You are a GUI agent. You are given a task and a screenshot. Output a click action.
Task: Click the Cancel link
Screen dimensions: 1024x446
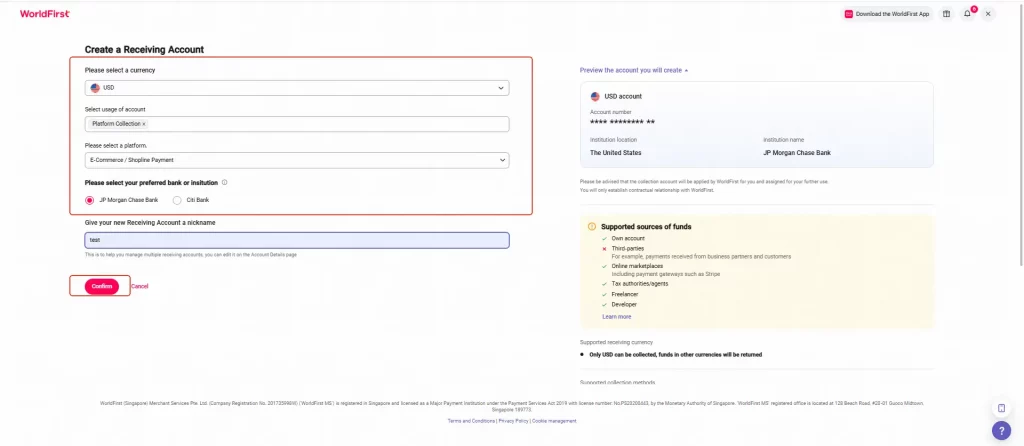[x=140, y=286]
